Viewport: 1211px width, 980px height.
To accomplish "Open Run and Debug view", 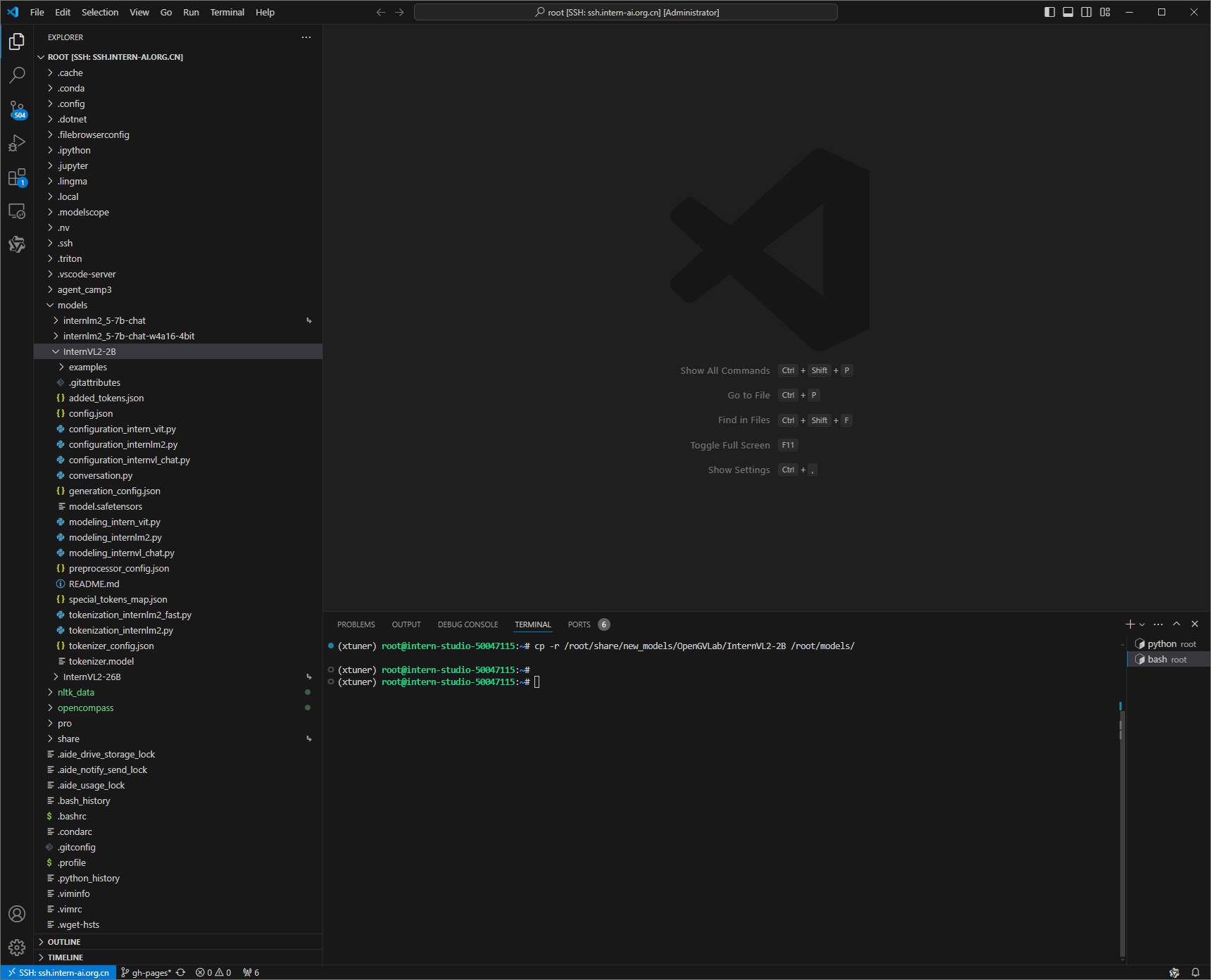I will 17,144.
